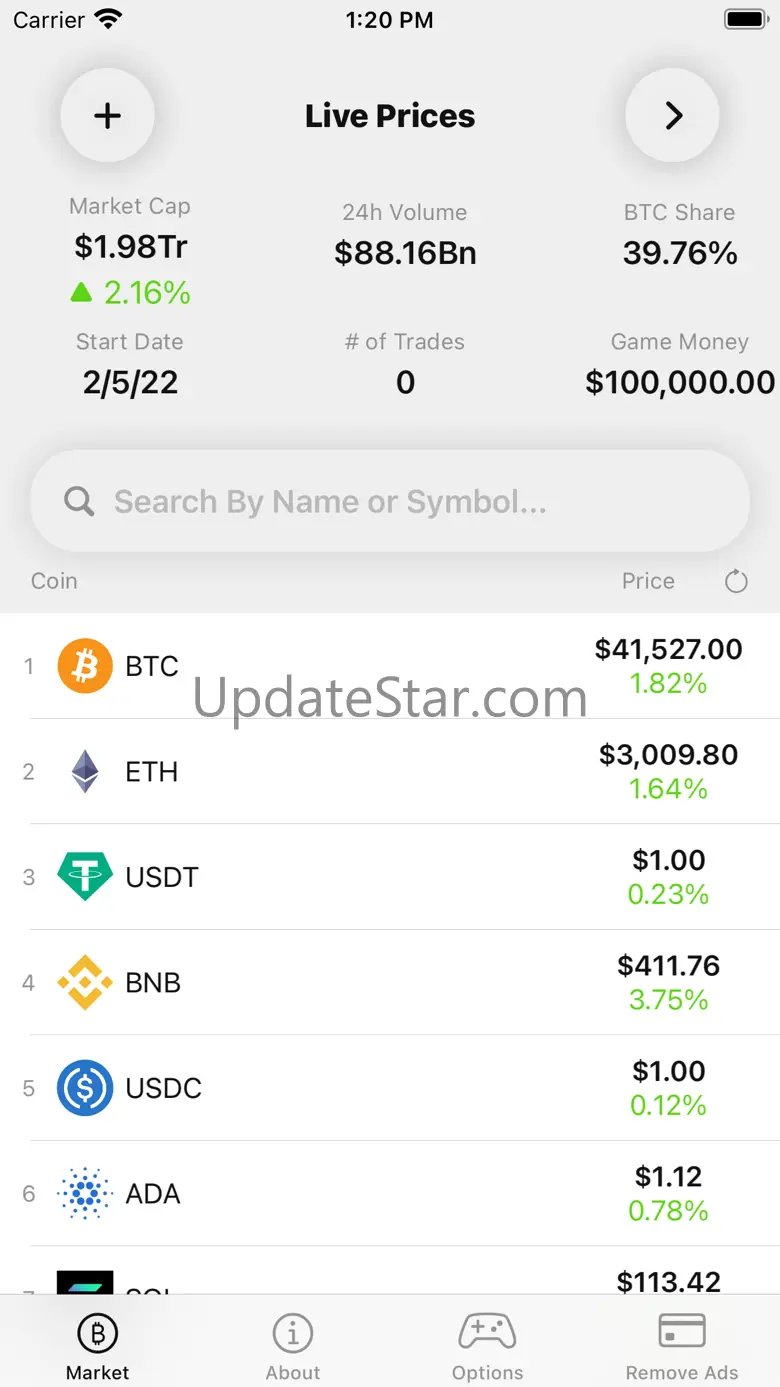Tap the Game Money $100,000.00 value
This screenshot has height=1387, width=780.
(680, 382)
